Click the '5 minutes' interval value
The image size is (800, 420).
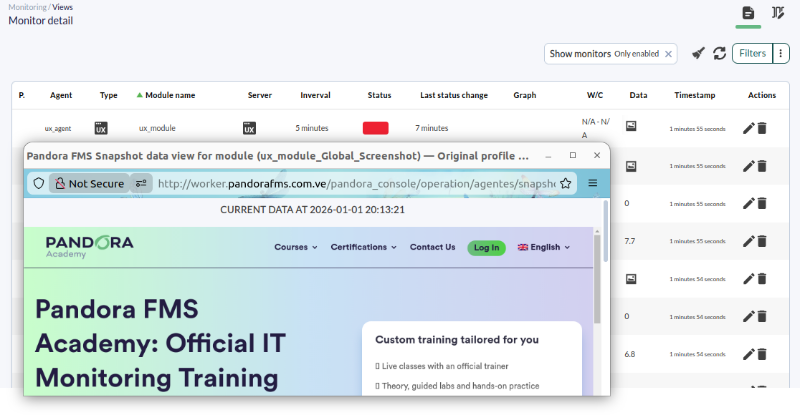click(x=312, y=128)
